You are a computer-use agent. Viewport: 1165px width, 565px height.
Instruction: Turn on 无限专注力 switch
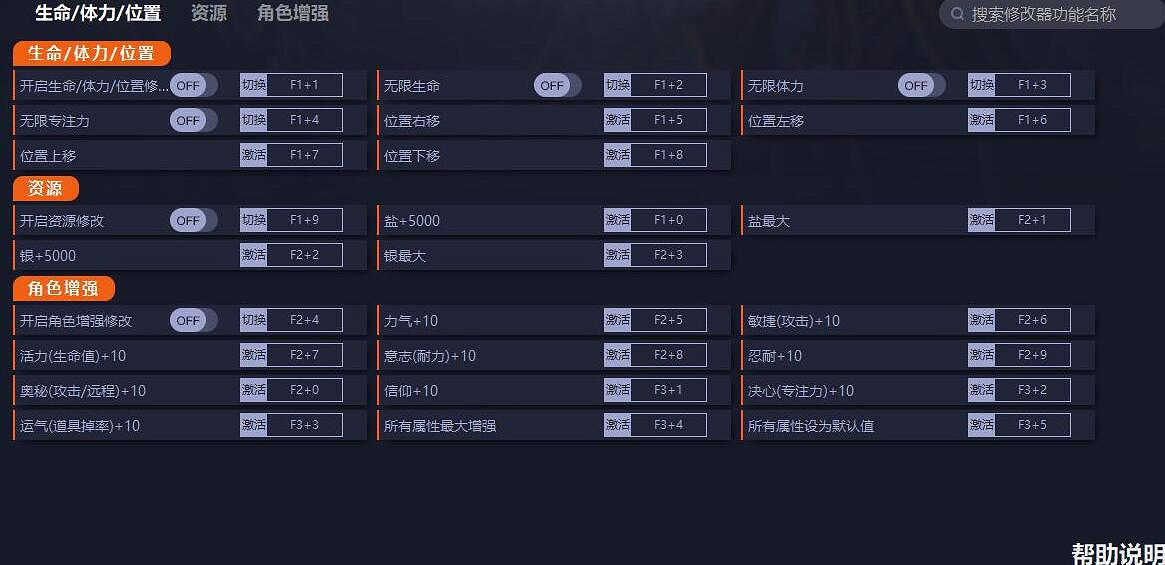click(193, 120)
